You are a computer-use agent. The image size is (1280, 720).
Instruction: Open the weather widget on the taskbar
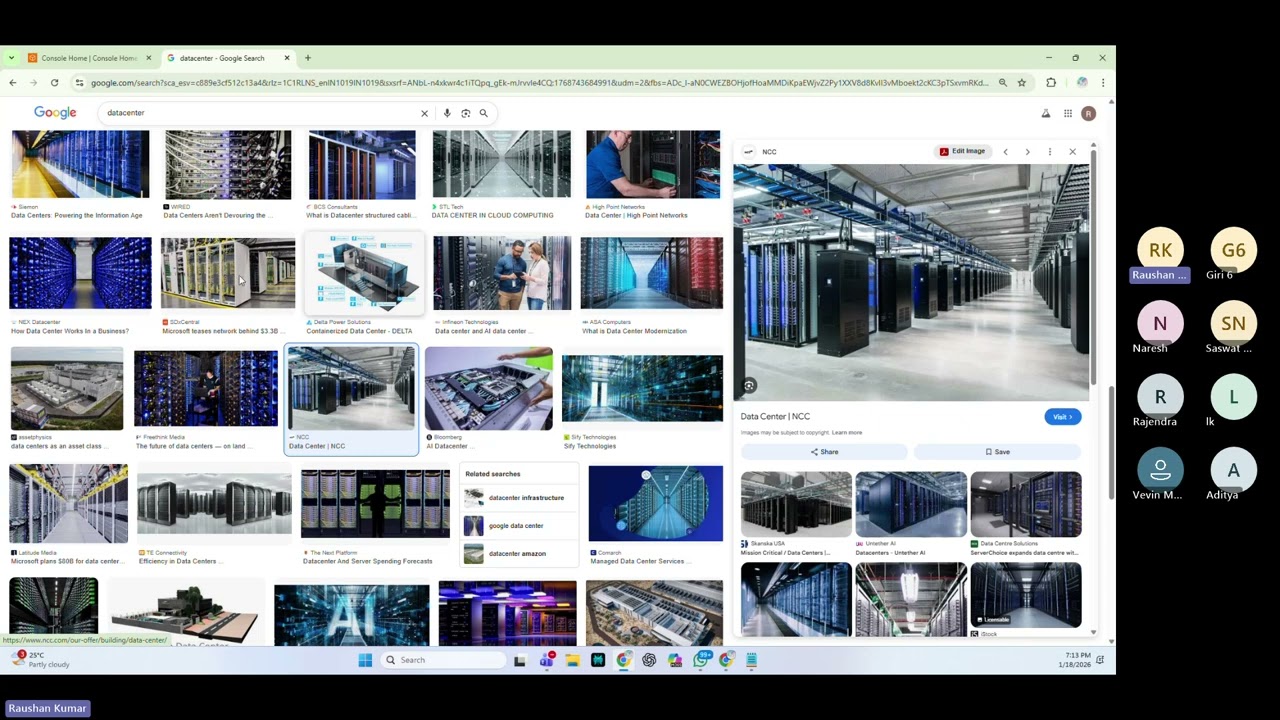coord(41,660)
